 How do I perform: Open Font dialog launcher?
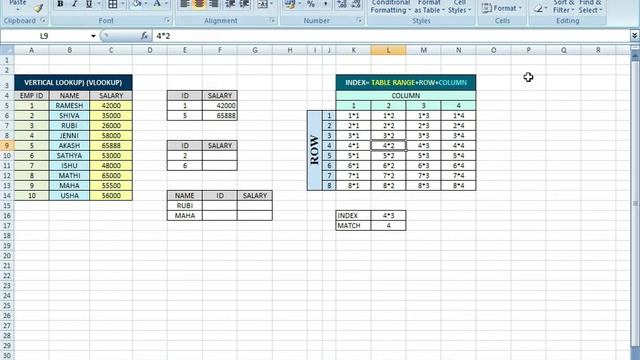(167, 20)
